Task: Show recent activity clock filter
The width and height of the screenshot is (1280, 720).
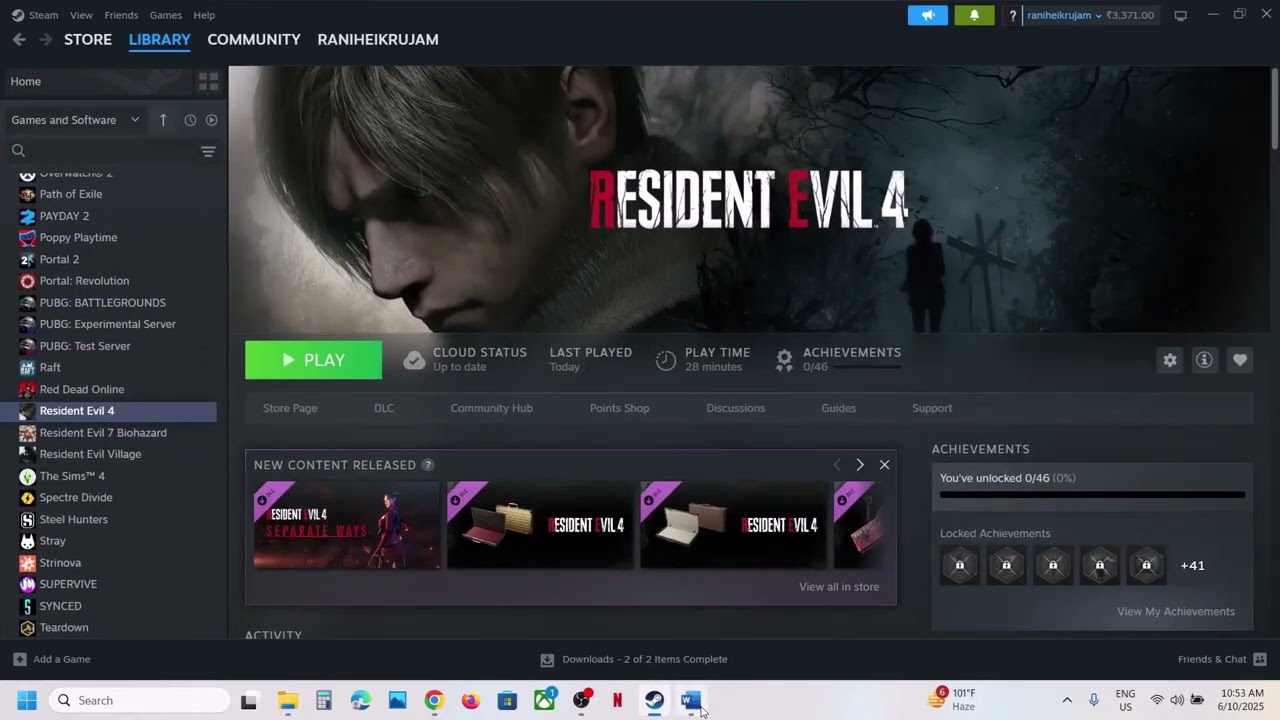Action: click(x=190, y=120)
